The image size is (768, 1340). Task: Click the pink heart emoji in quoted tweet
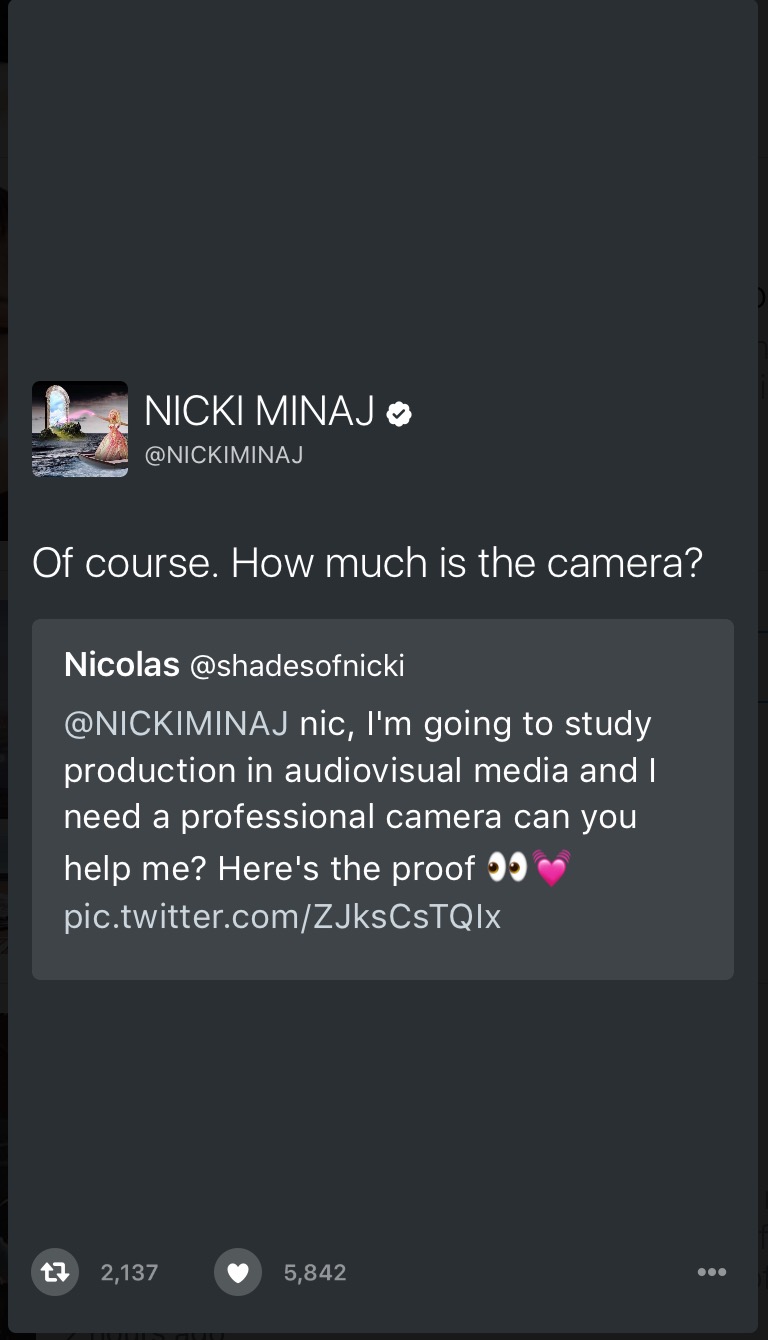[552, 867]
